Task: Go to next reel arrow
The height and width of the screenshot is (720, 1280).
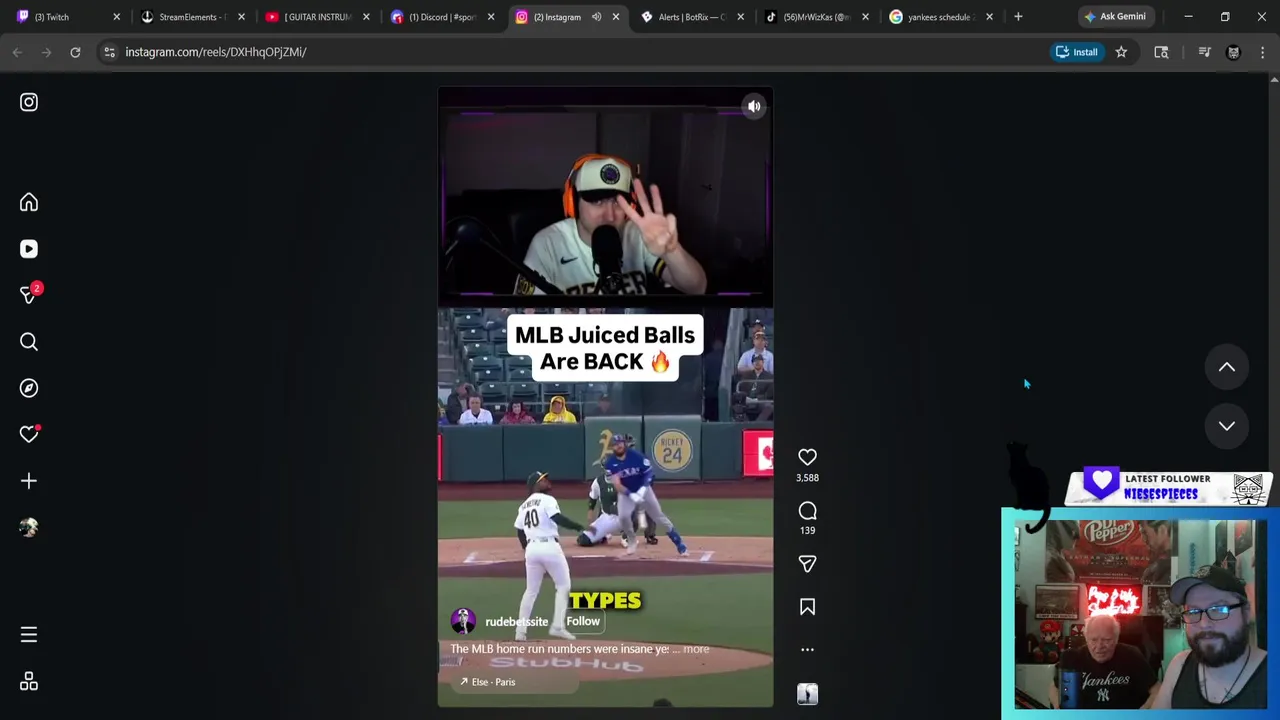Action: (1226, 426)
